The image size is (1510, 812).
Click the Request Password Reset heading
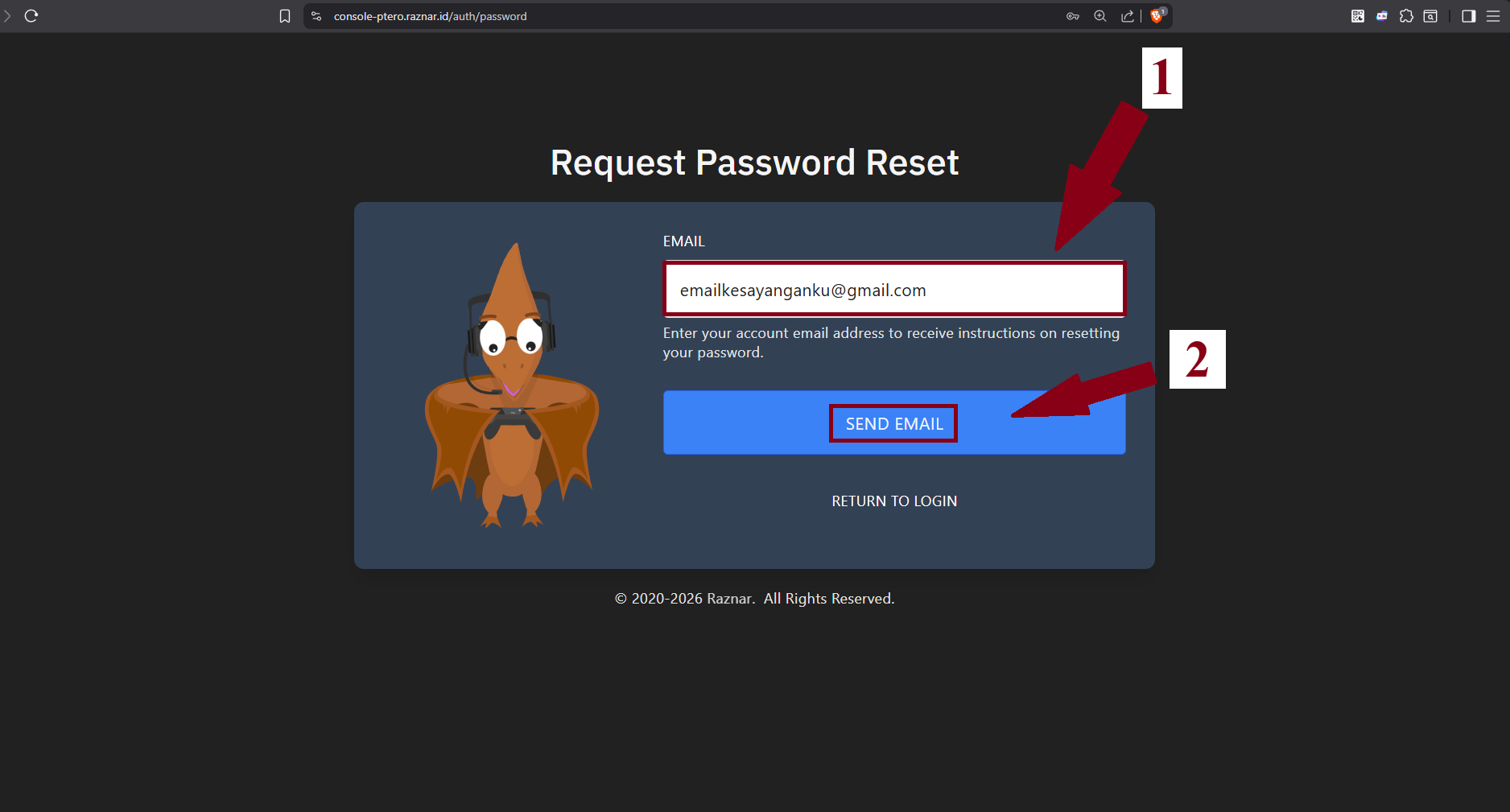754,163
